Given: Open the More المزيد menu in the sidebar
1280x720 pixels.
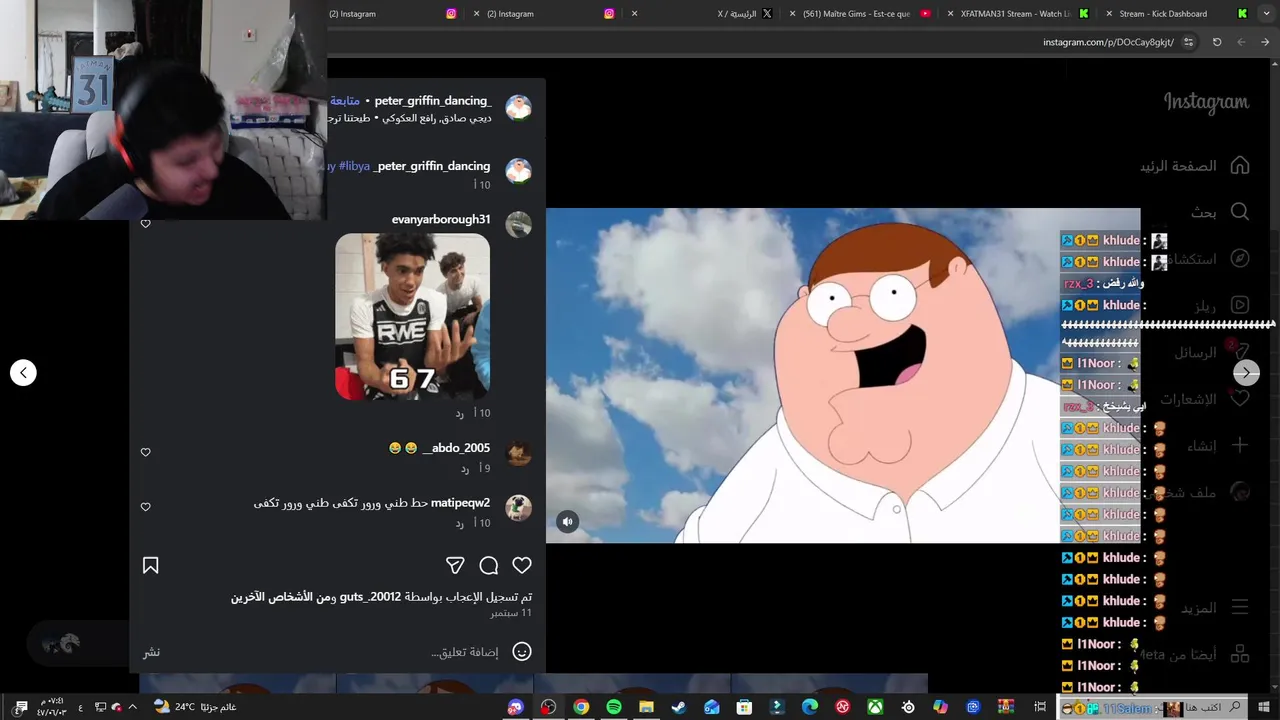Looking at the screenshot, I should (1215, 608).
